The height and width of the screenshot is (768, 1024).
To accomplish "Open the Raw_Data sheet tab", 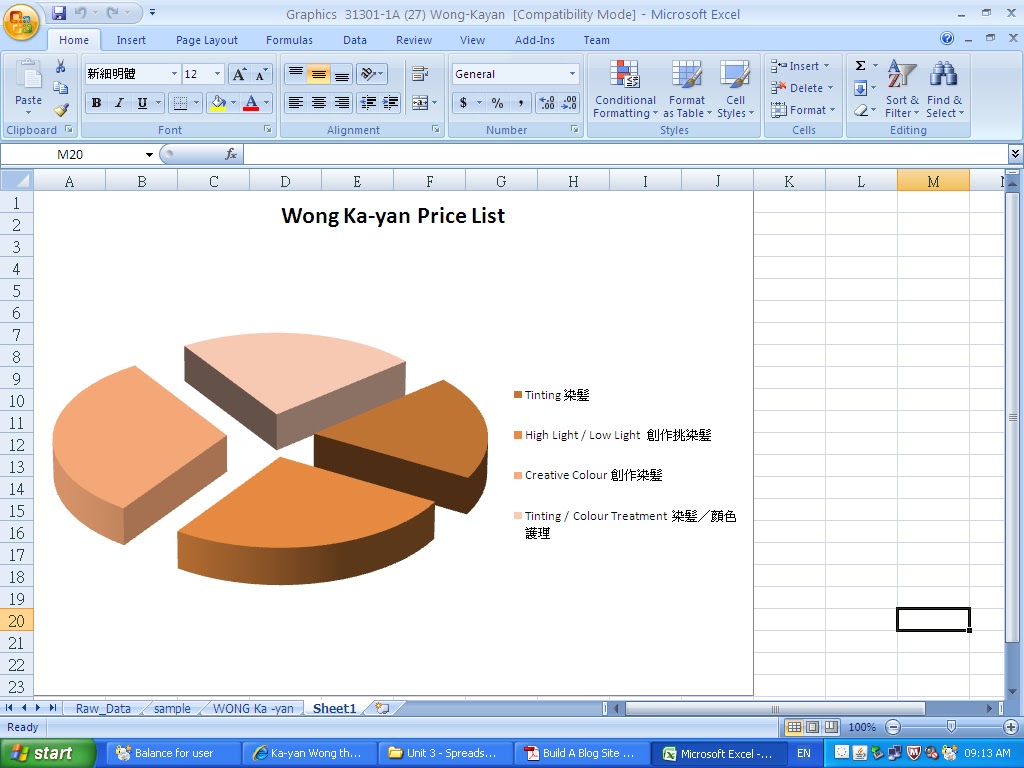I will (x=103, y=707).
